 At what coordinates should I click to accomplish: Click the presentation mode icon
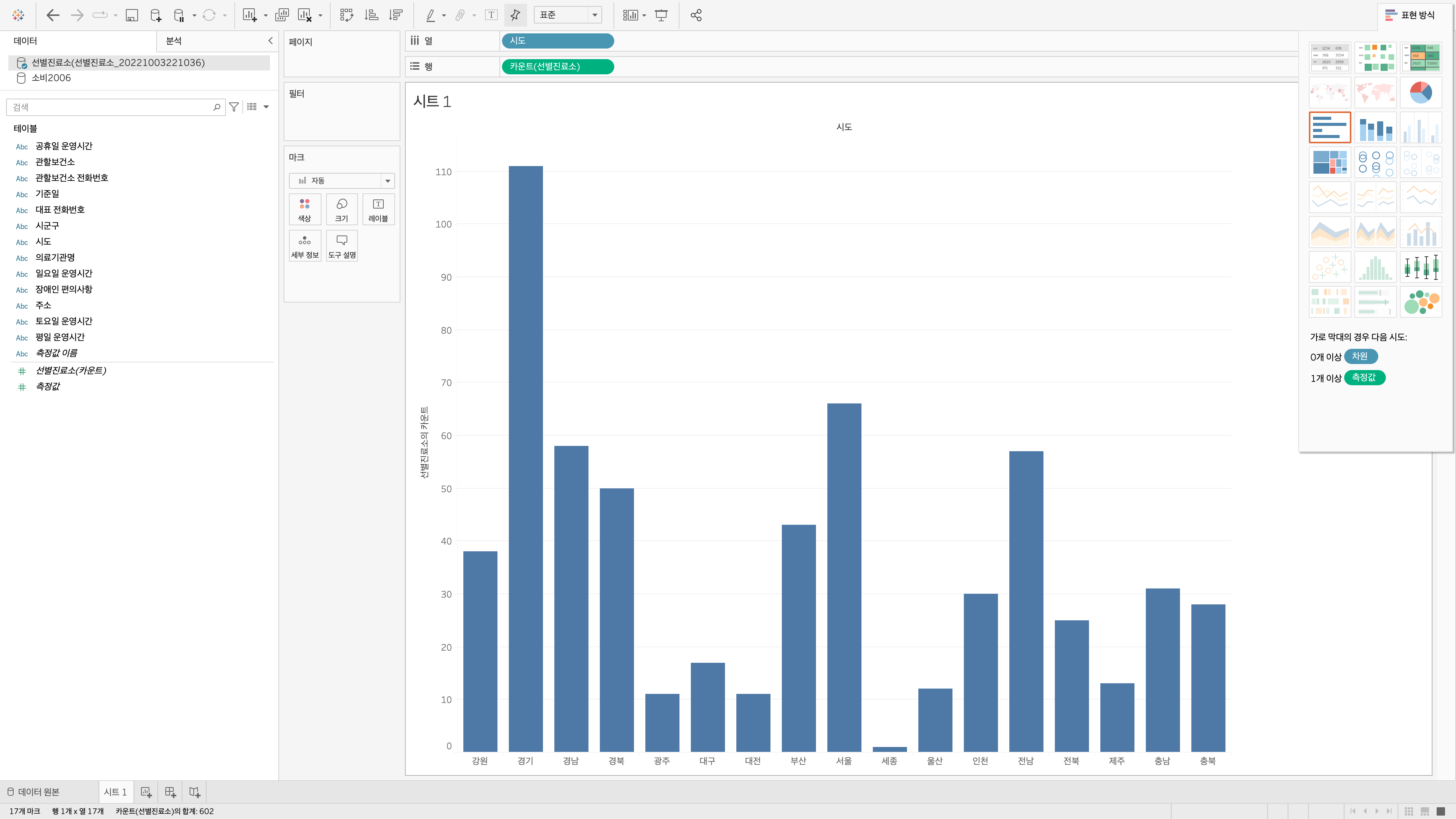(x=661, y=15)
